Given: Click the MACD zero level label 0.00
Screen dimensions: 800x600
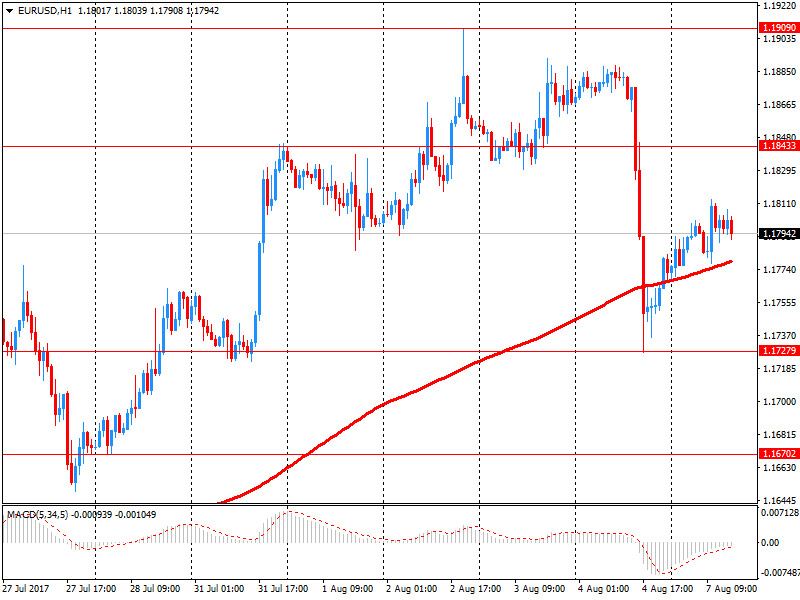Looking at the screenshot, I should pyautogui.click(x=770, y=543).
